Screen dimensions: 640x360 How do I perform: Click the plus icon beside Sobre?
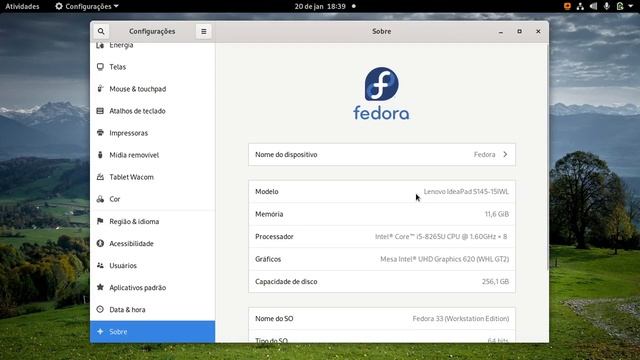click(x=100, y=331)
